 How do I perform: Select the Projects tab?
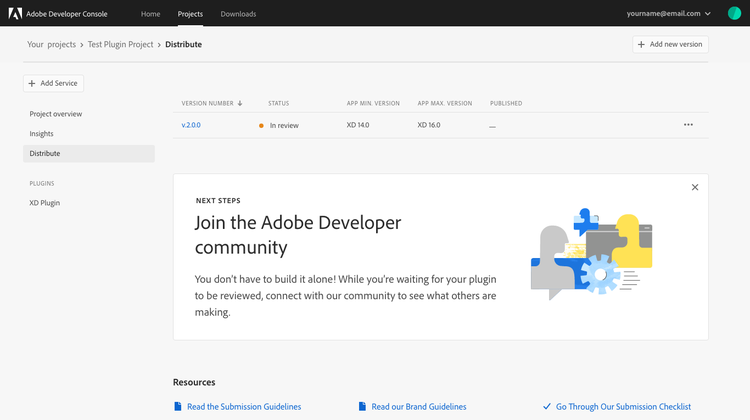(x=190, y=14)
